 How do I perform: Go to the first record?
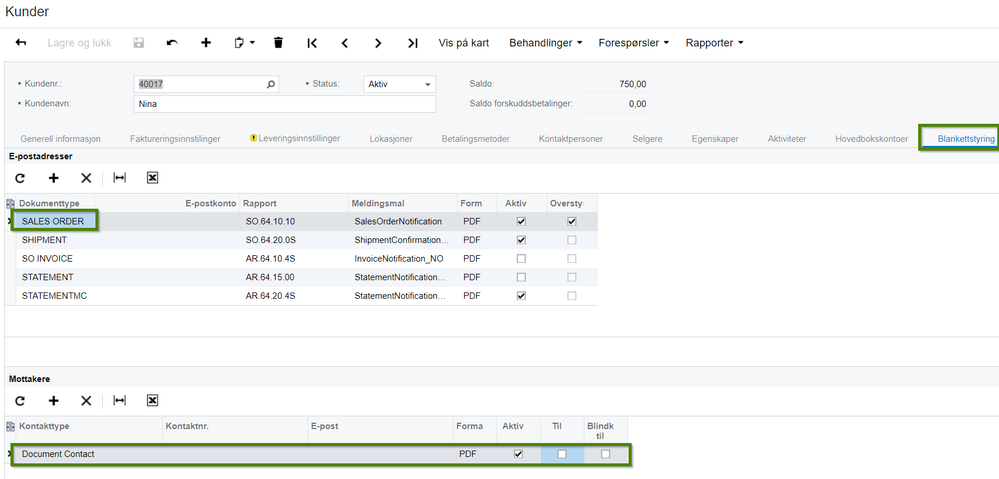312,43
